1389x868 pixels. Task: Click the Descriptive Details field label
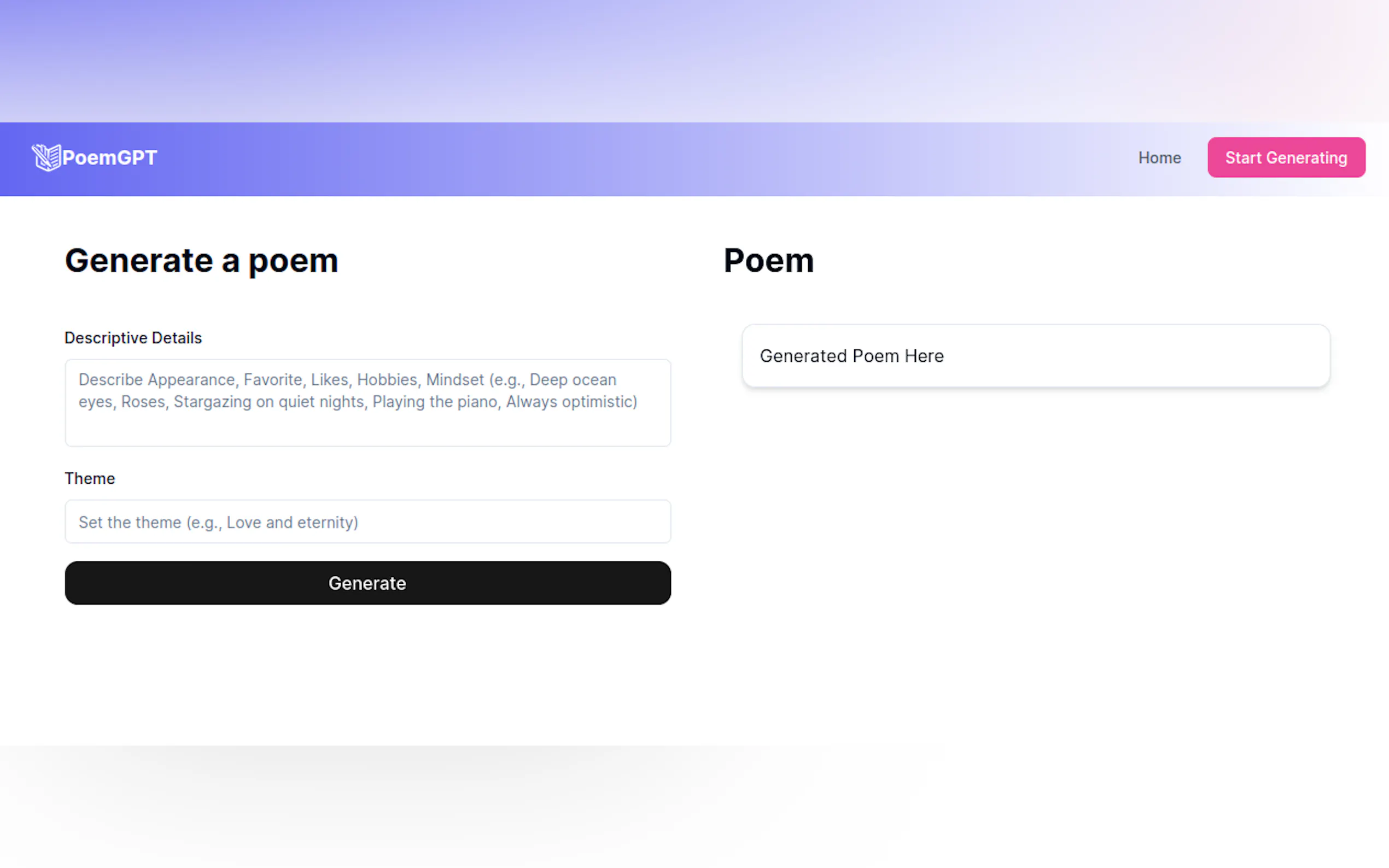[133, 338]
